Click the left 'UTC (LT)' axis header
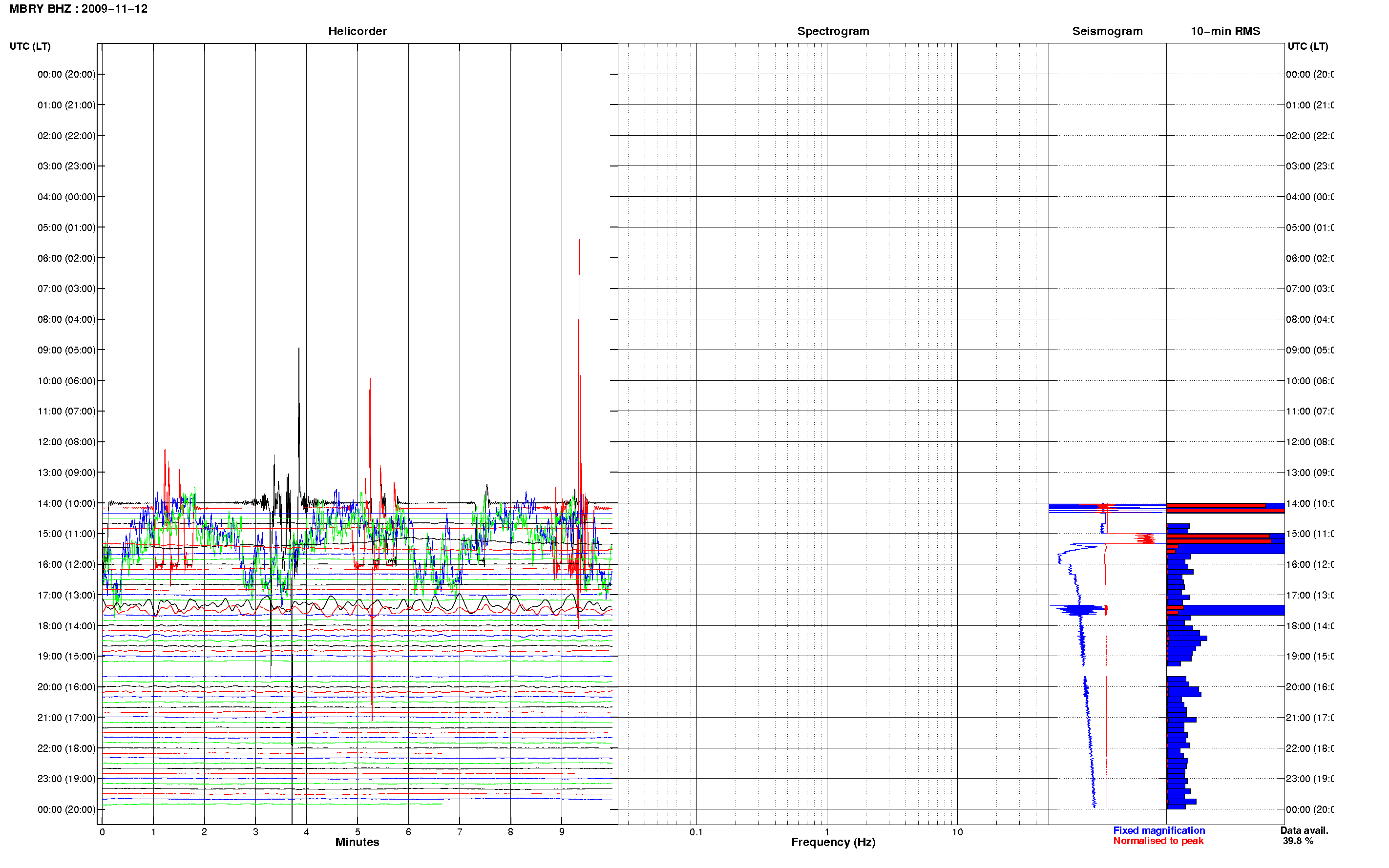Viewport: 1389px width, 868px height. 30,46
